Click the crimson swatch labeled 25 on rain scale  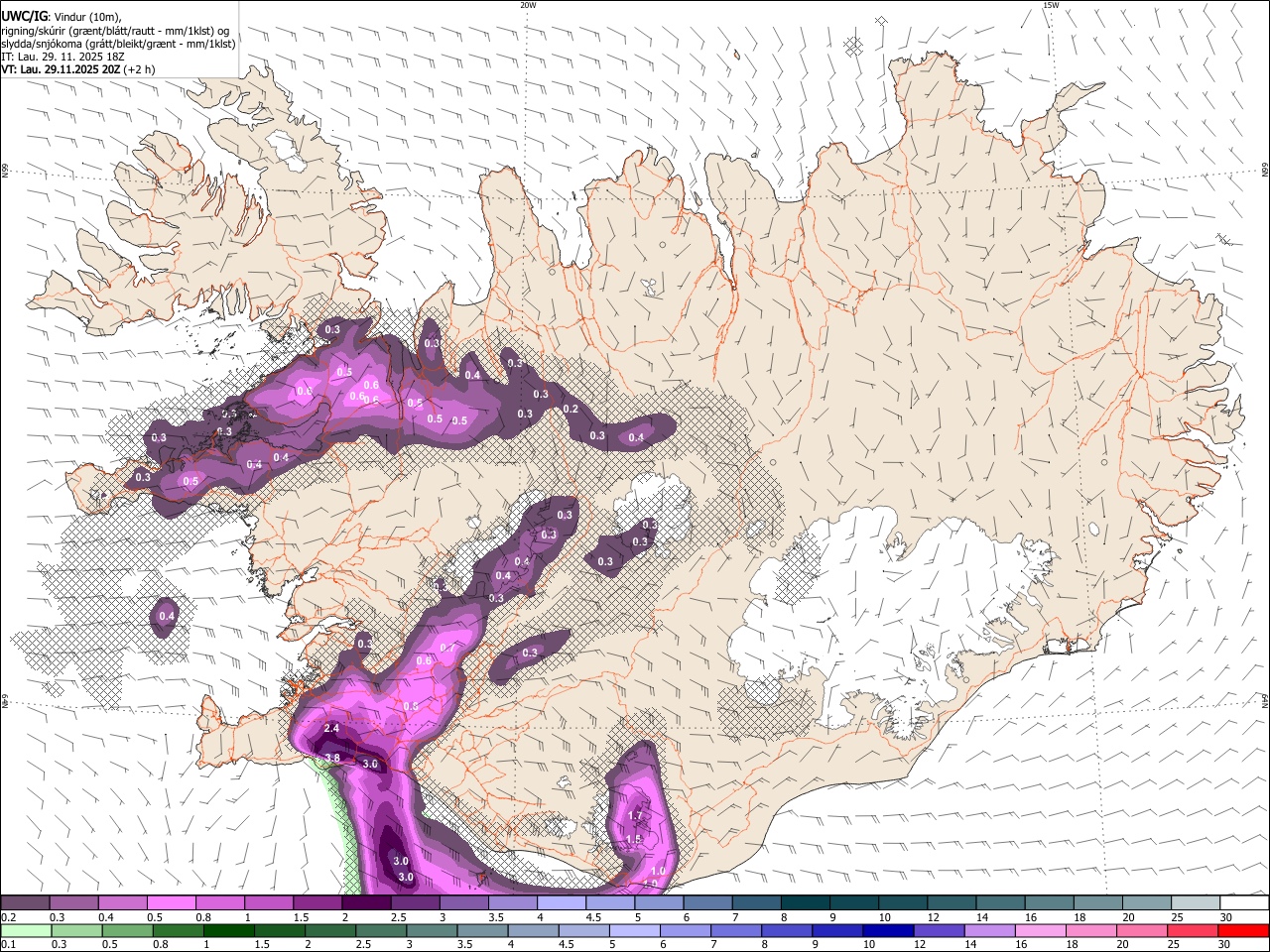point(1194,930)
